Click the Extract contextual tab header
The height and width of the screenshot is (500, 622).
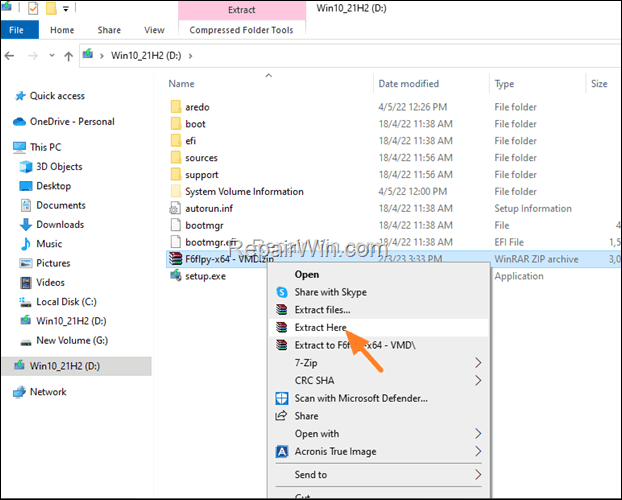pyautogui.click(x=242, y=10)
